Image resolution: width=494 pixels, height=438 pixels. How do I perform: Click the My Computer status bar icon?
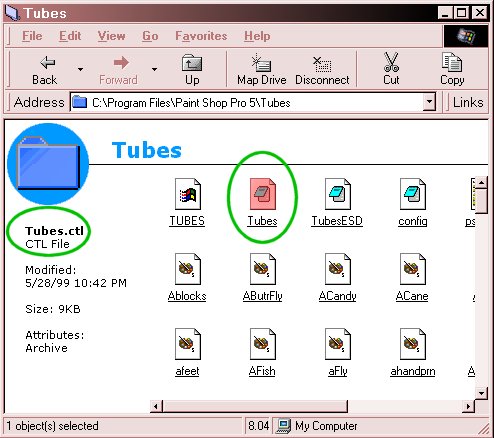283,426
